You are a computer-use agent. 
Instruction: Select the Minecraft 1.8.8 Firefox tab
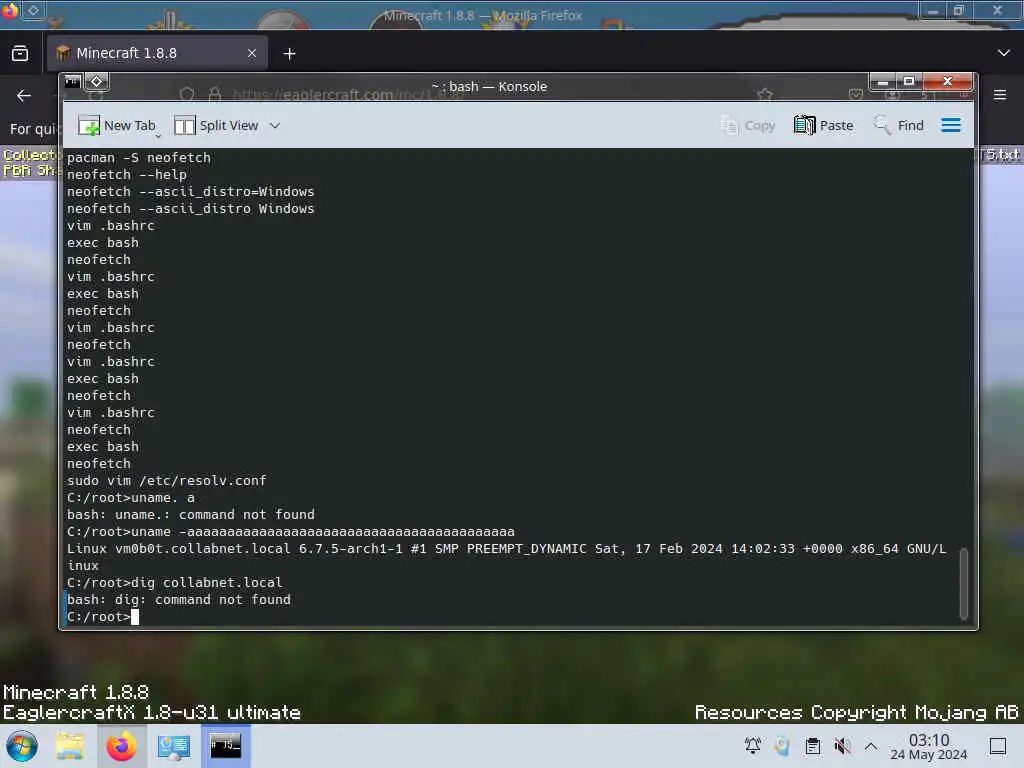click(157, 53)
